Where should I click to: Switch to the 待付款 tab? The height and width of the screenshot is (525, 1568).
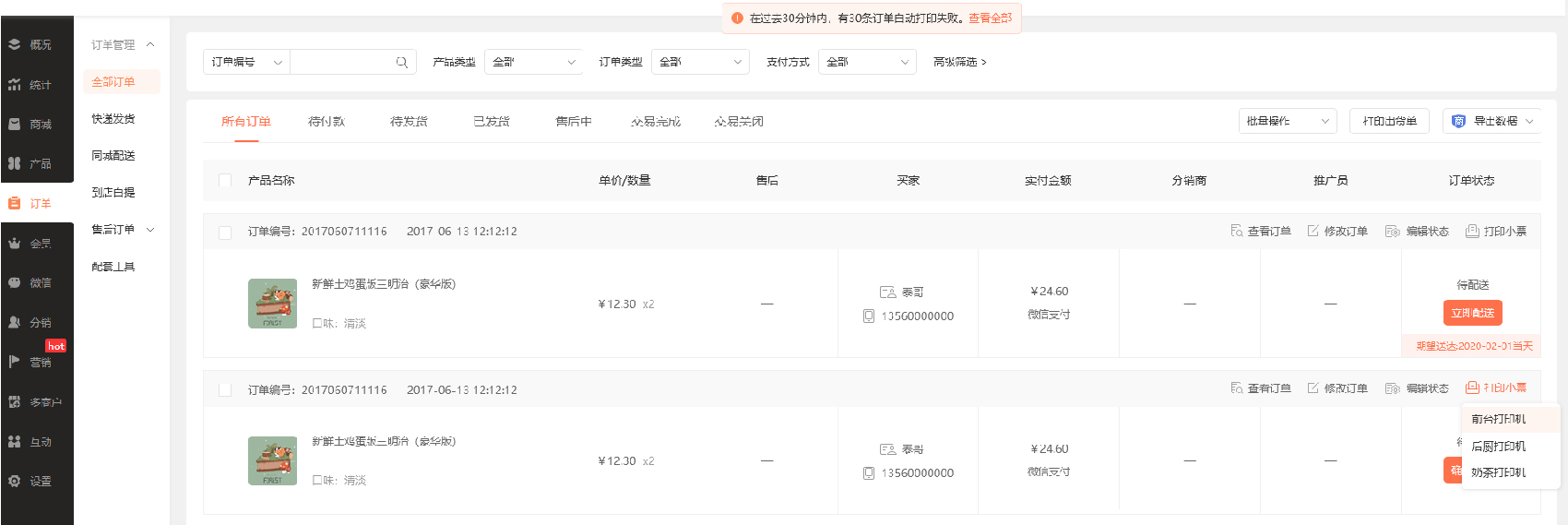(327, 122)
